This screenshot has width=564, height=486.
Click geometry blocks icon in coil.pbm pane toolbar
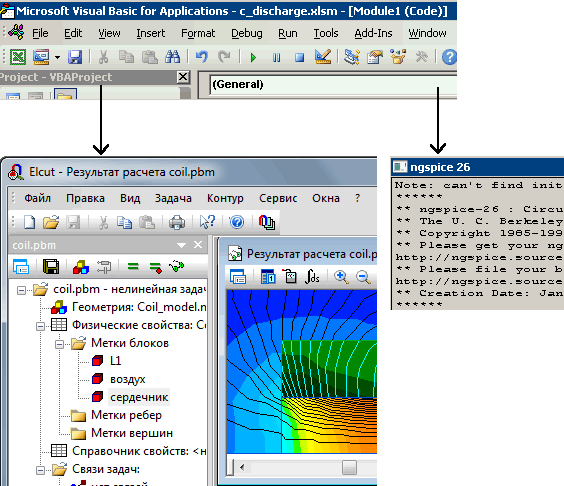point(81,267)
